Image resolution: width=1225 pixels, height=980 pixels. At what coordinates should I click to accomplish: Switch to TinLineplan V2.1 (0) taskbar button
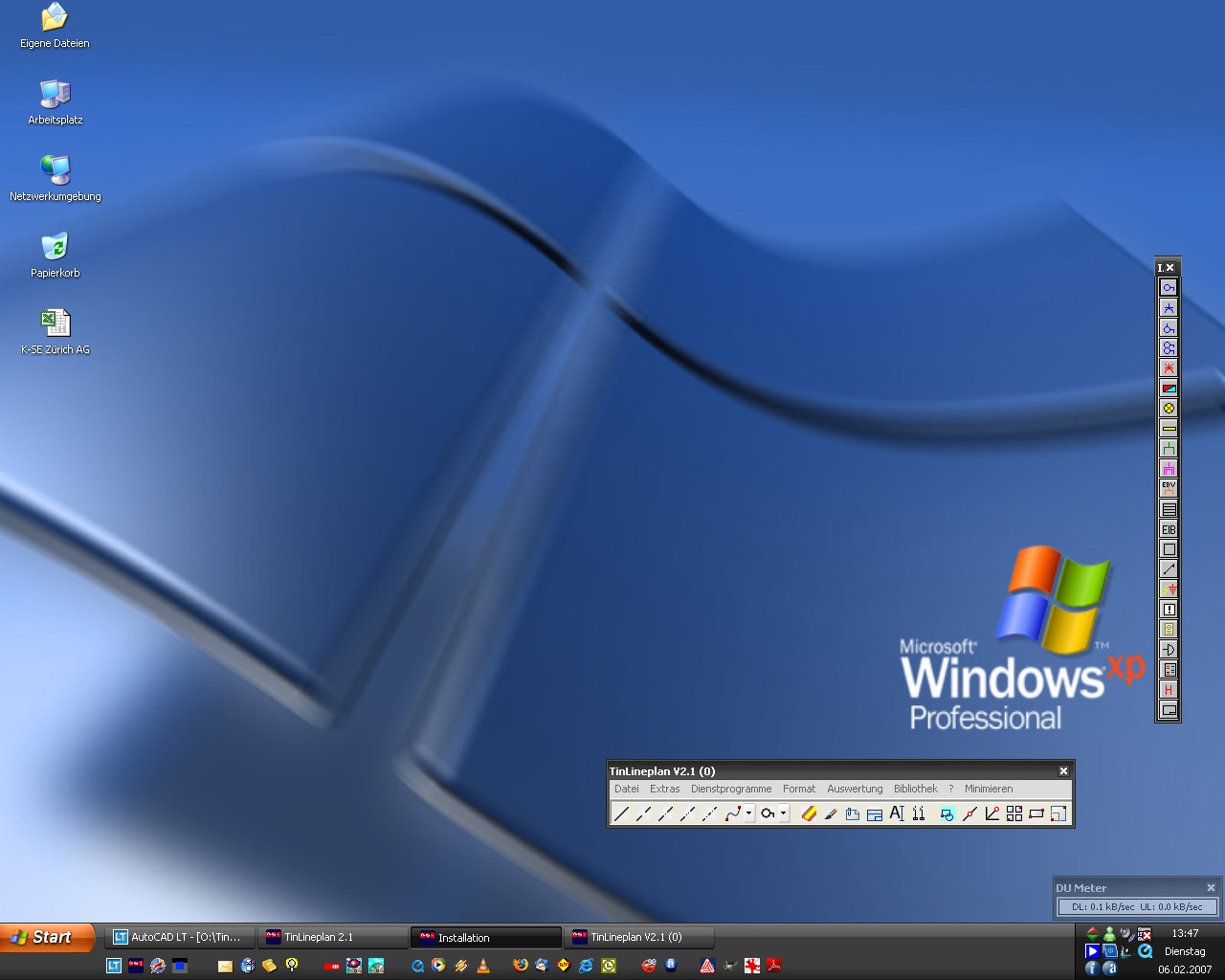tap(639, 937)
